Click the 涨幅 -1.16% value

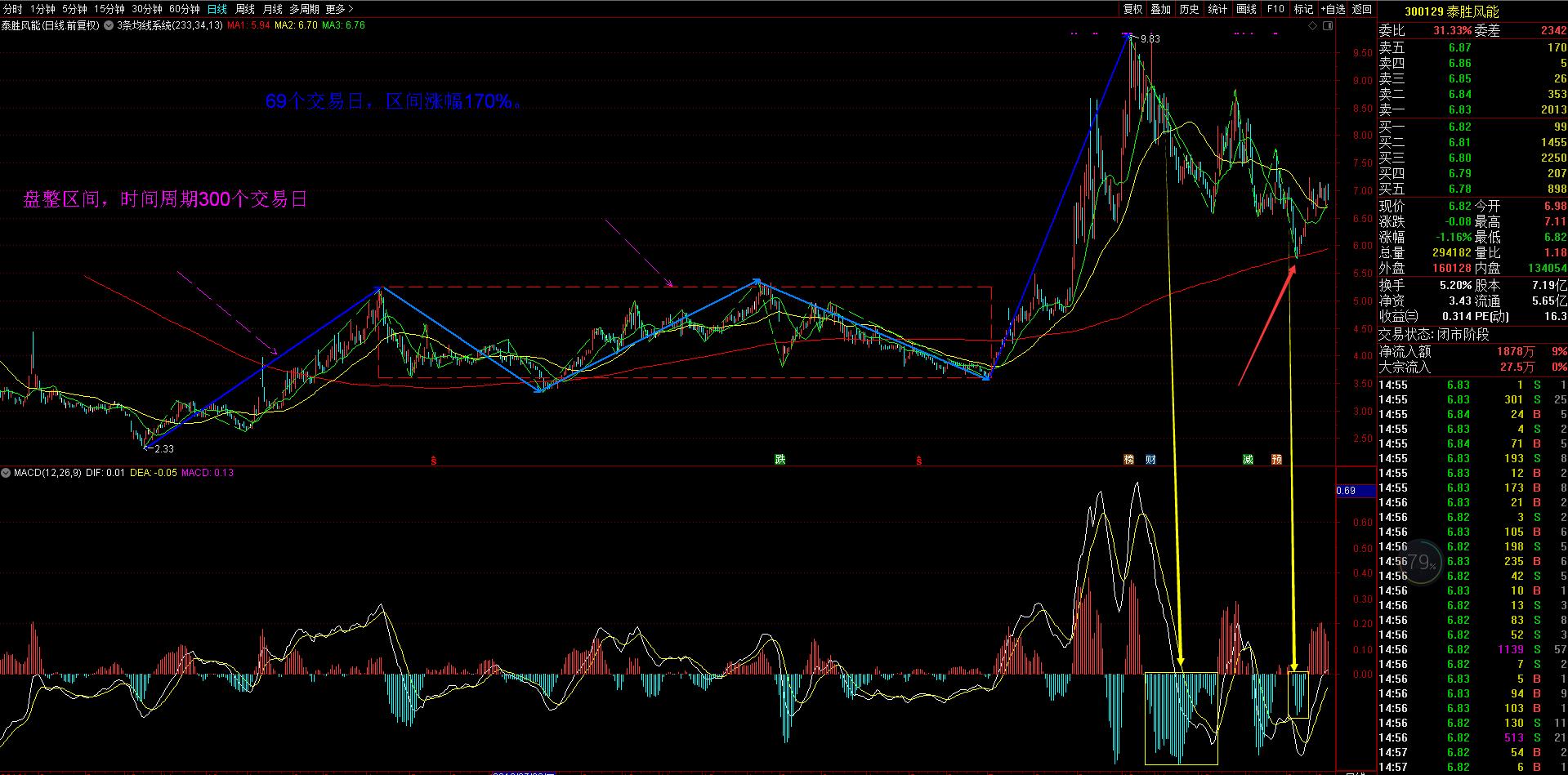(1454, 237)
